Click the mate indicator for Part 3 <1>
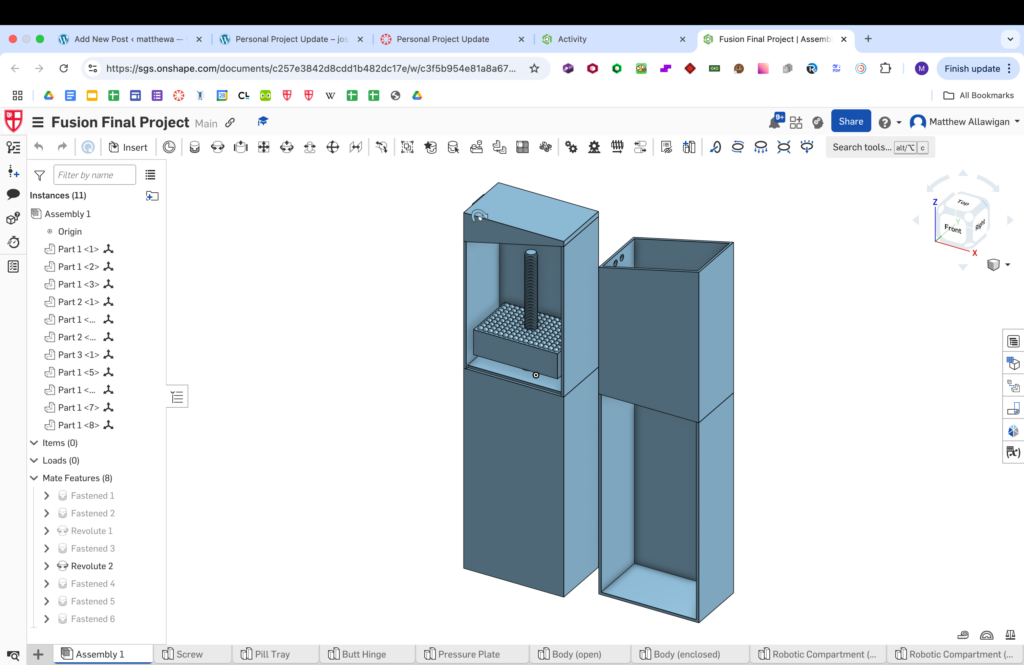The height and width of the screenshot is (665, 1024). pos(108,355)
